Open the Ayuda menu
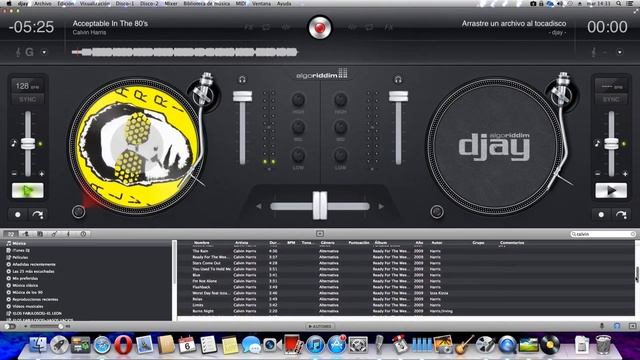 tap(284, 3)
